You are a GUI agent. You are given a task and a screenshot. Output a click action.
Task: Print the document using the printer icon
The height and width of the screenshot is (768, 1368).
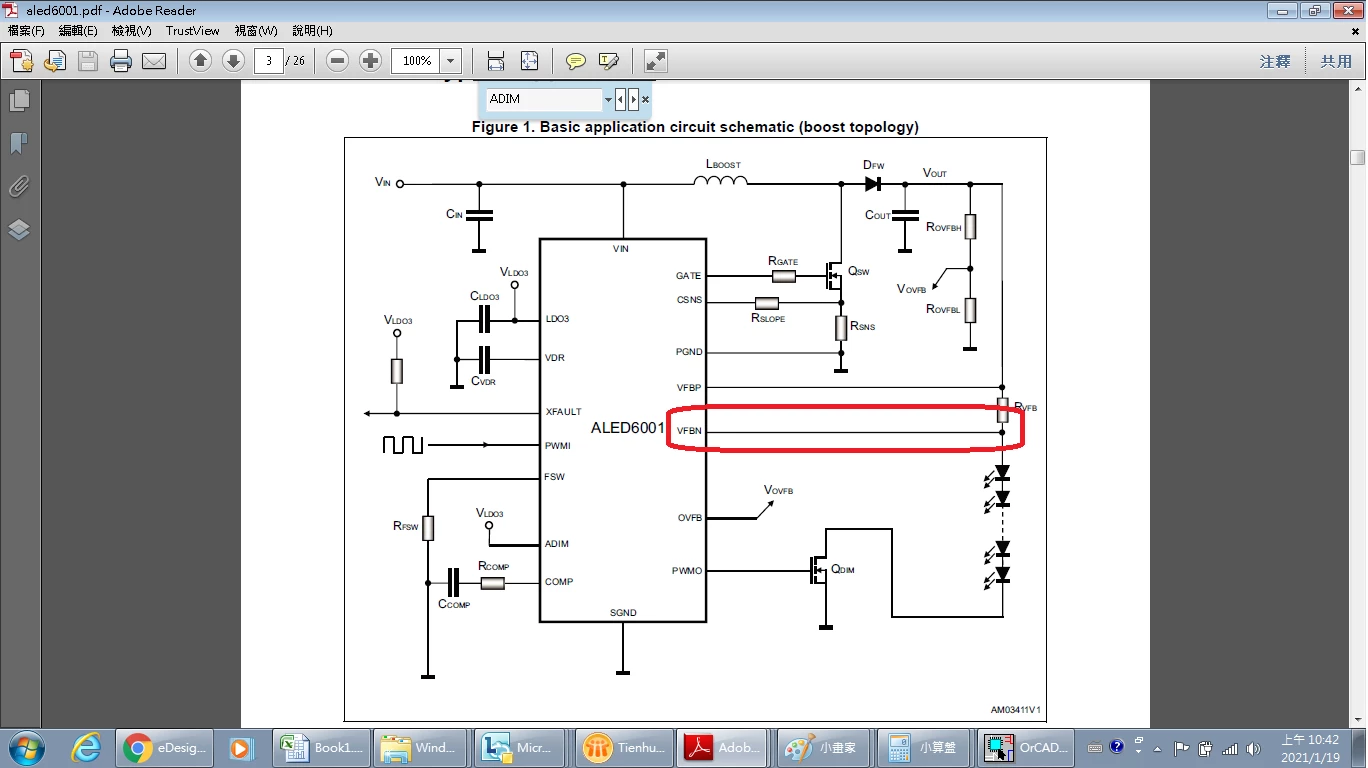121,61
